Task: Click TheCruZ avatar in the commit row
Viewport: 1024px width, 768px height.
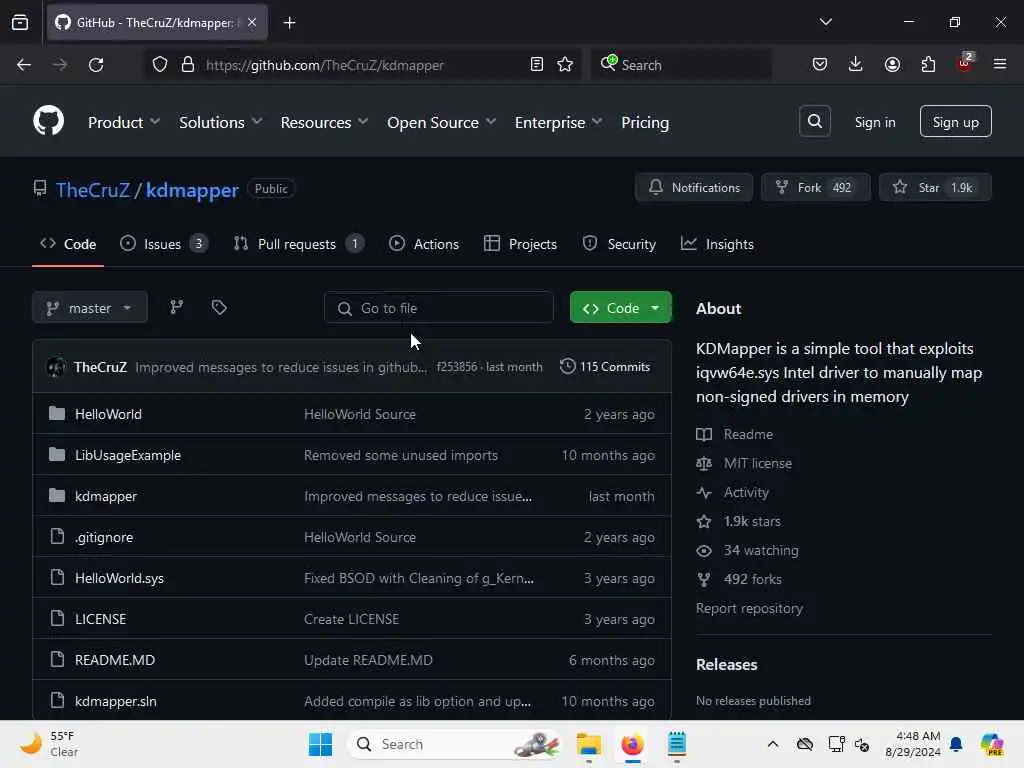Action: tap(56, 367)
